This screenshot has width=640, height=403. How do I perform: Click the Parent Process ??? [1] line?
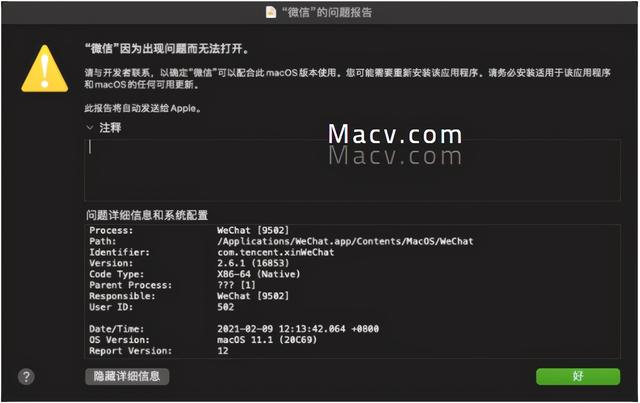pos(172,285)
